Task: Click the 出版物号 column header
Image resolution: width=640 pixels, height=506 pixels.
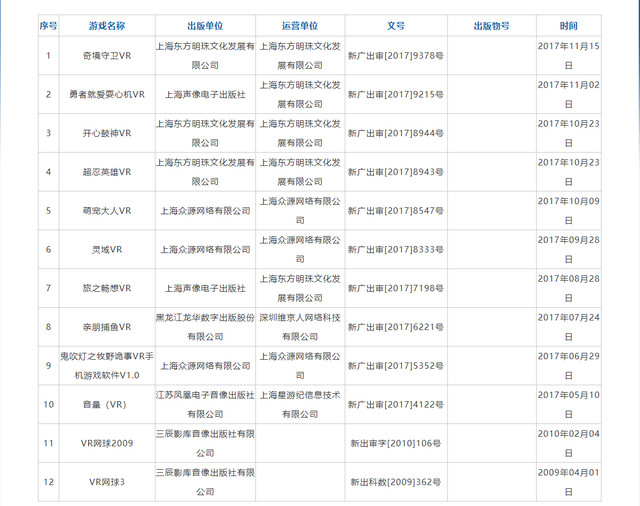Action: (492, 26)
